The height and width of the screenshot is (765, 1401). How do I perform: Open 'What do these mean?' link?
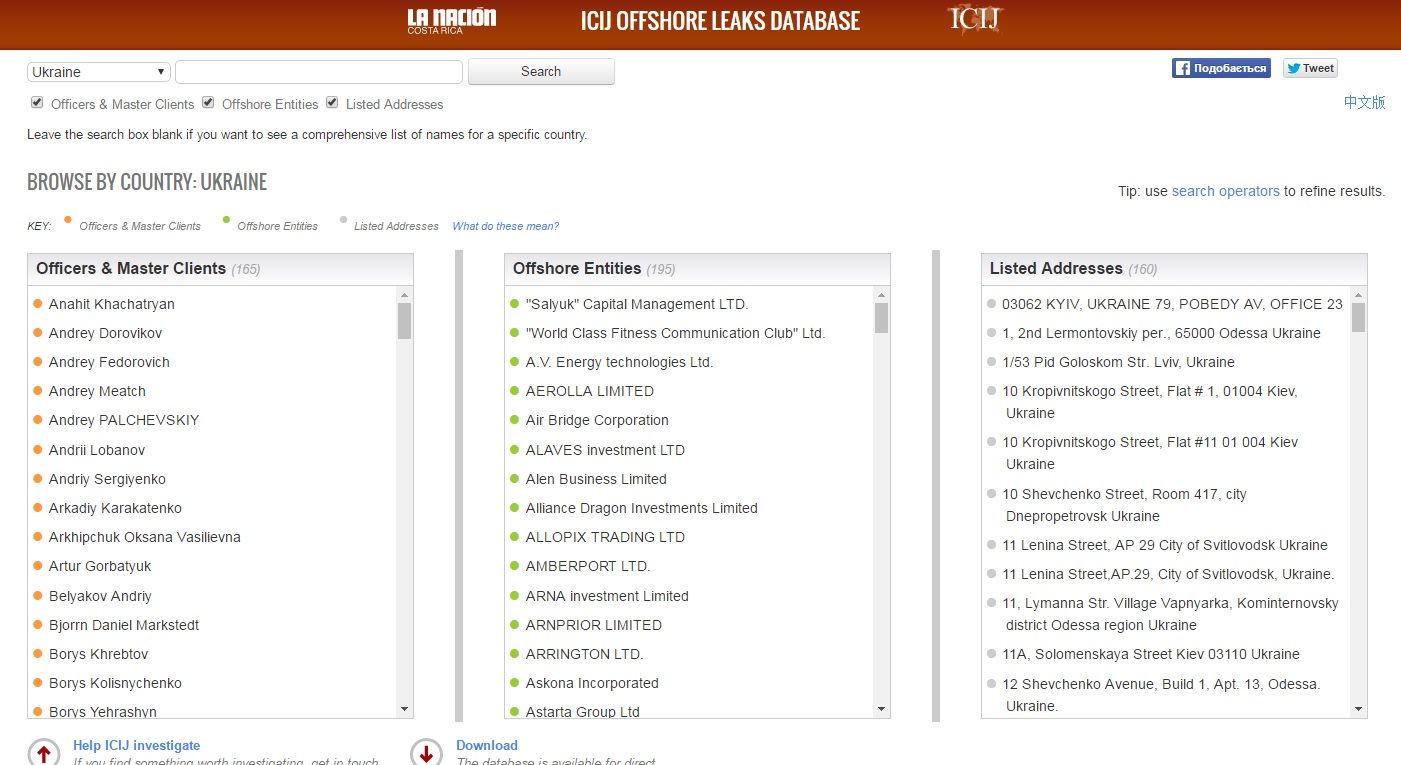click(x=505, y=226)
